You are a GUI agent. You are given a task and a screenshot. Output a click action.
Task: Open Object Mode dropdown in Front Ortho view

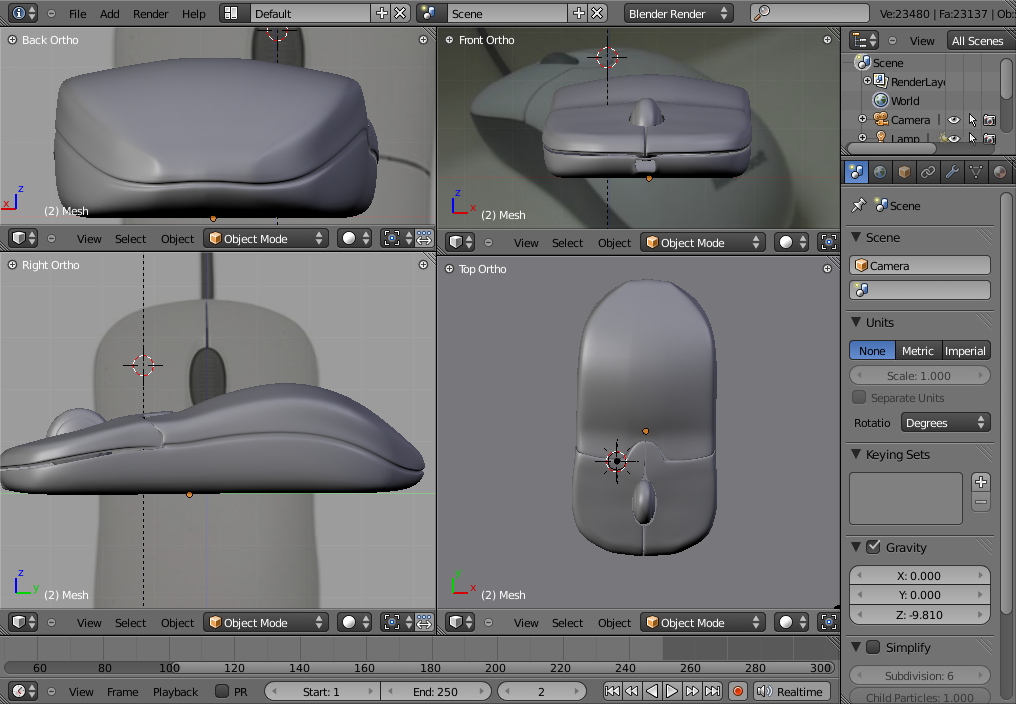coord(703,242)
